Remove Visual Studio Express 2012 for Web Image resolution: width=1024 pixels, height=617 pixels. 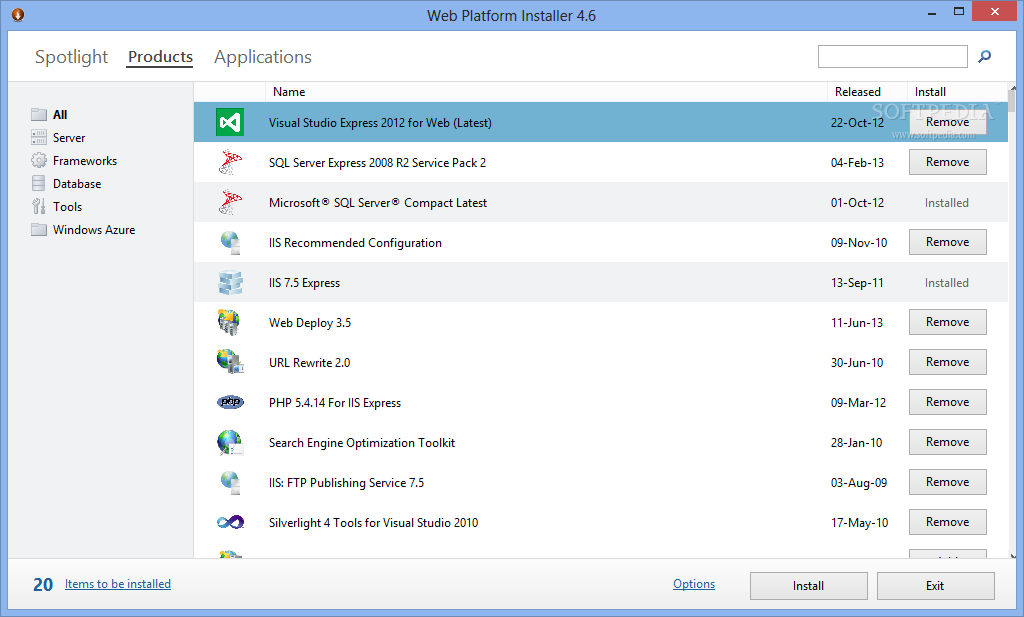(948, 122)
